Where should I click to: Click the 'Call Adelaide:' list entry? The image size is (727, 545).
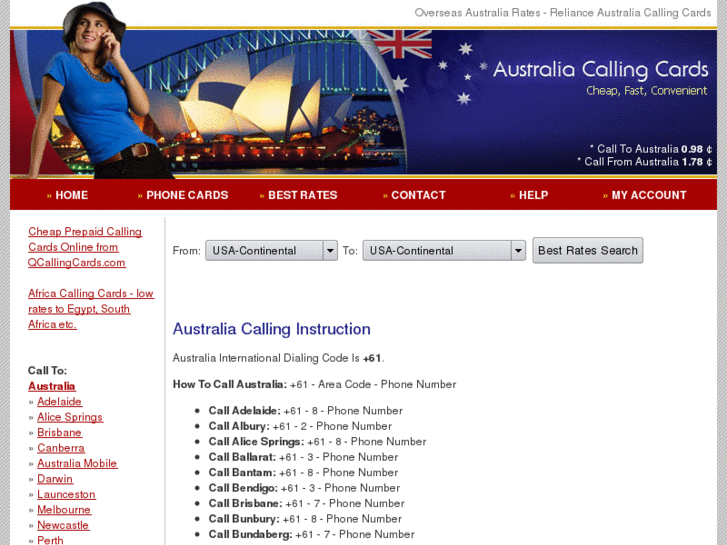click(306, 410)
